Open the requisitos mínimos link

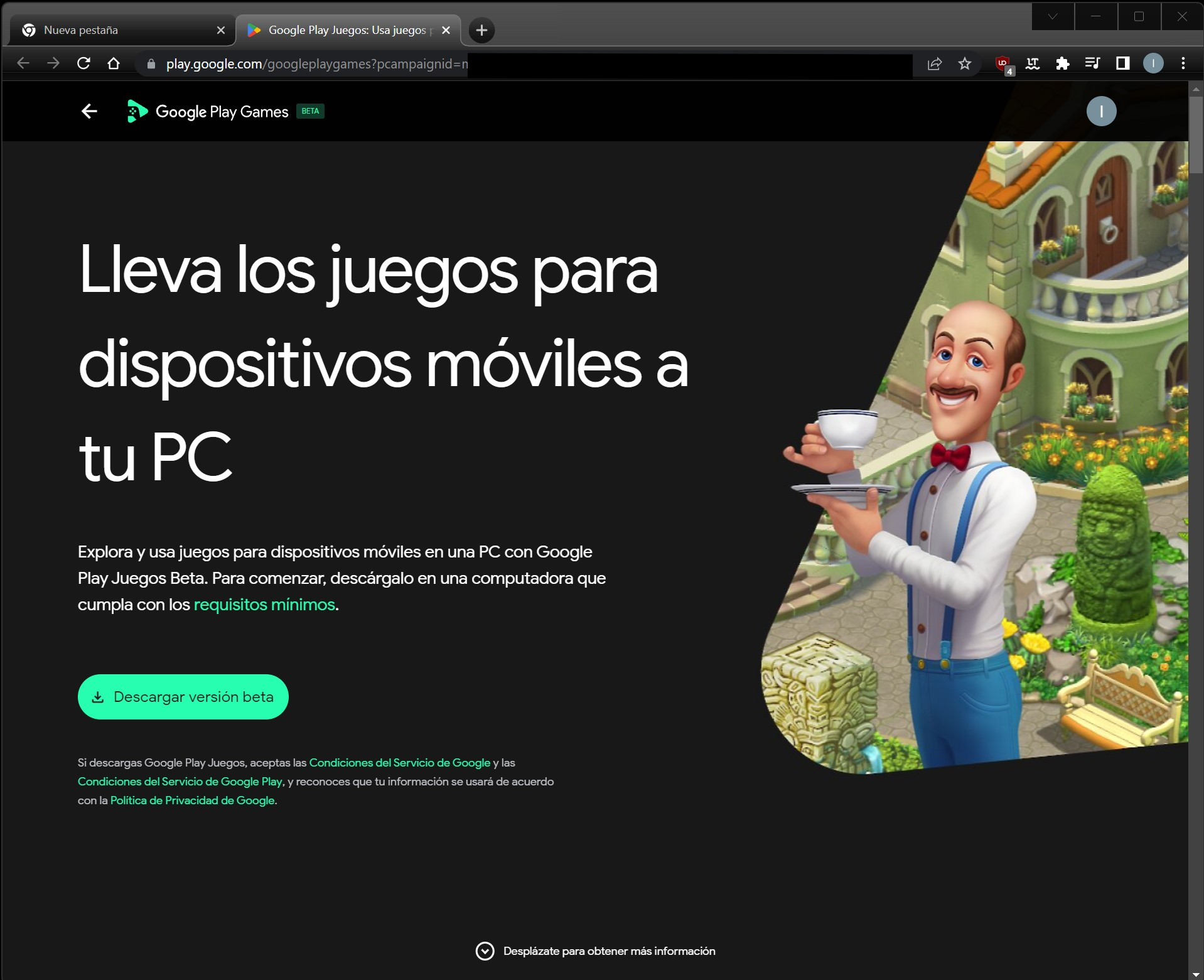(x=264, y=605)
